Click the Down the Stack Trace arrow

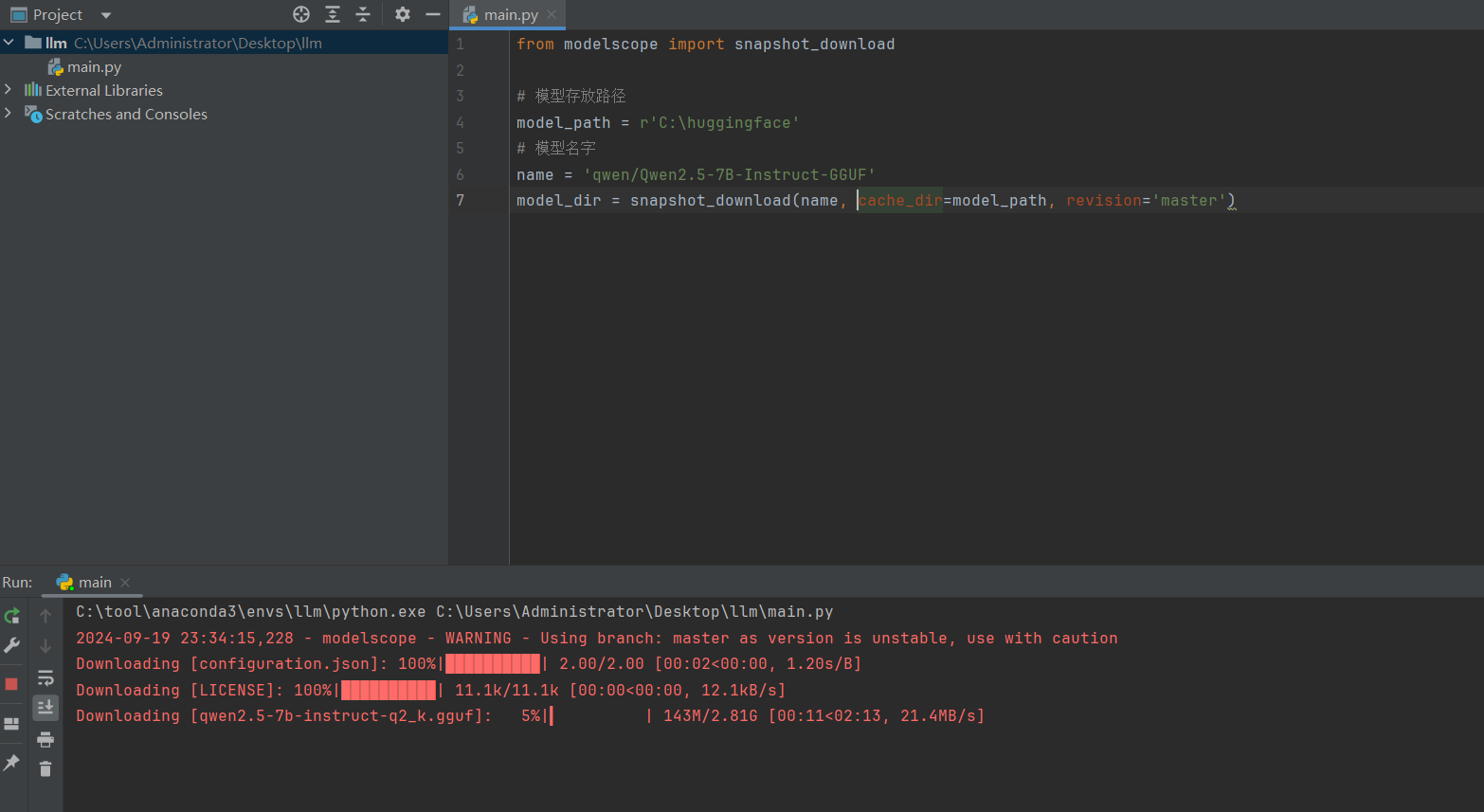tap(45, 646)
